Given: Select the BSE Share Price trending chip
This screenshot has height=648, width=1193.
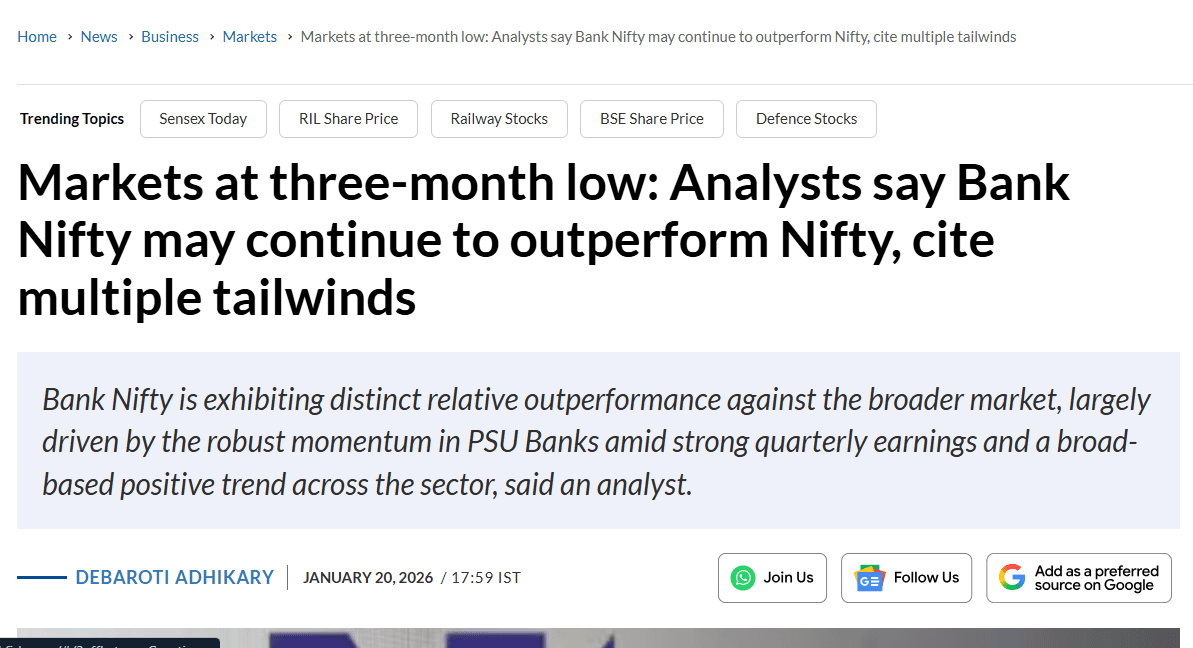Looking at the screenshot, I should pyautogui.click(x=651, y=118).
